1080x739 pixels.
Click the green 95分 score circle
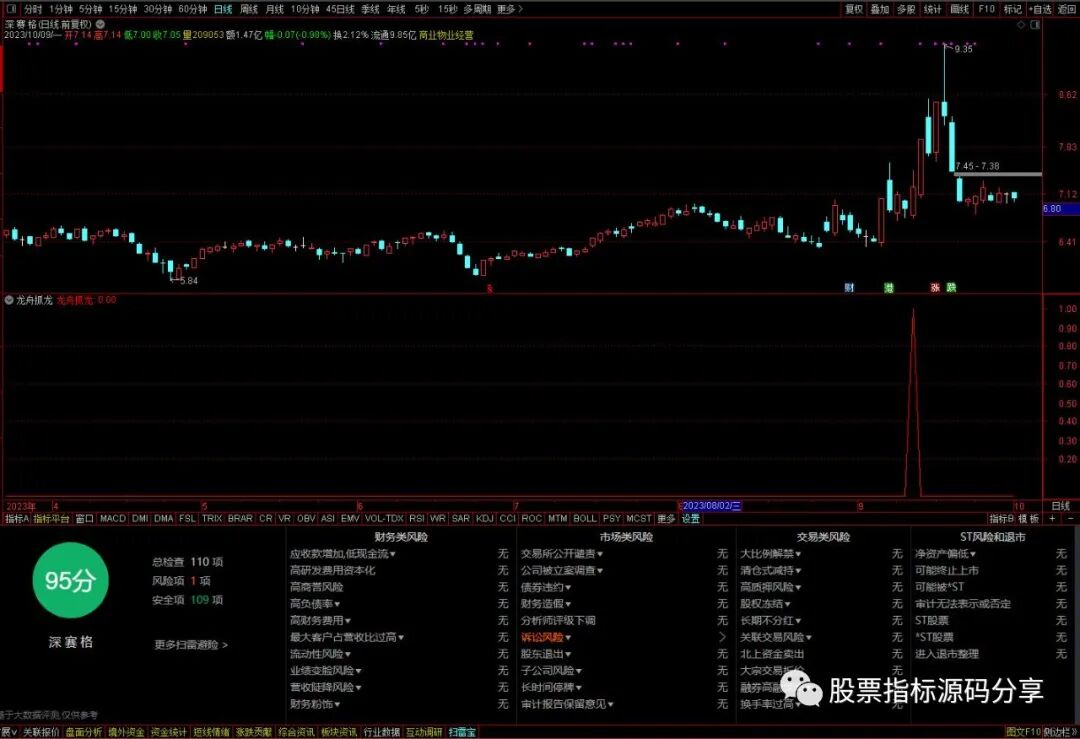point(70,580)
